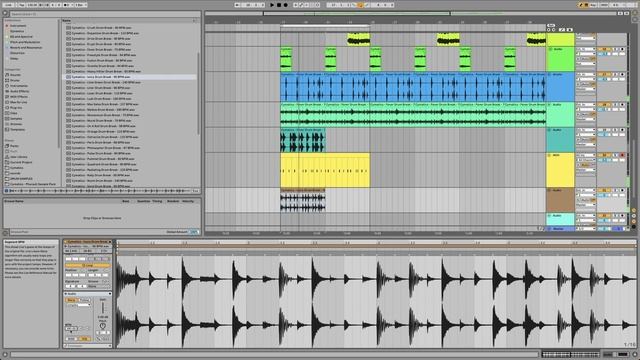Screen dimensions: 640x360
Task: Toggle the metronome switch
Action: [x=67, y=5]
